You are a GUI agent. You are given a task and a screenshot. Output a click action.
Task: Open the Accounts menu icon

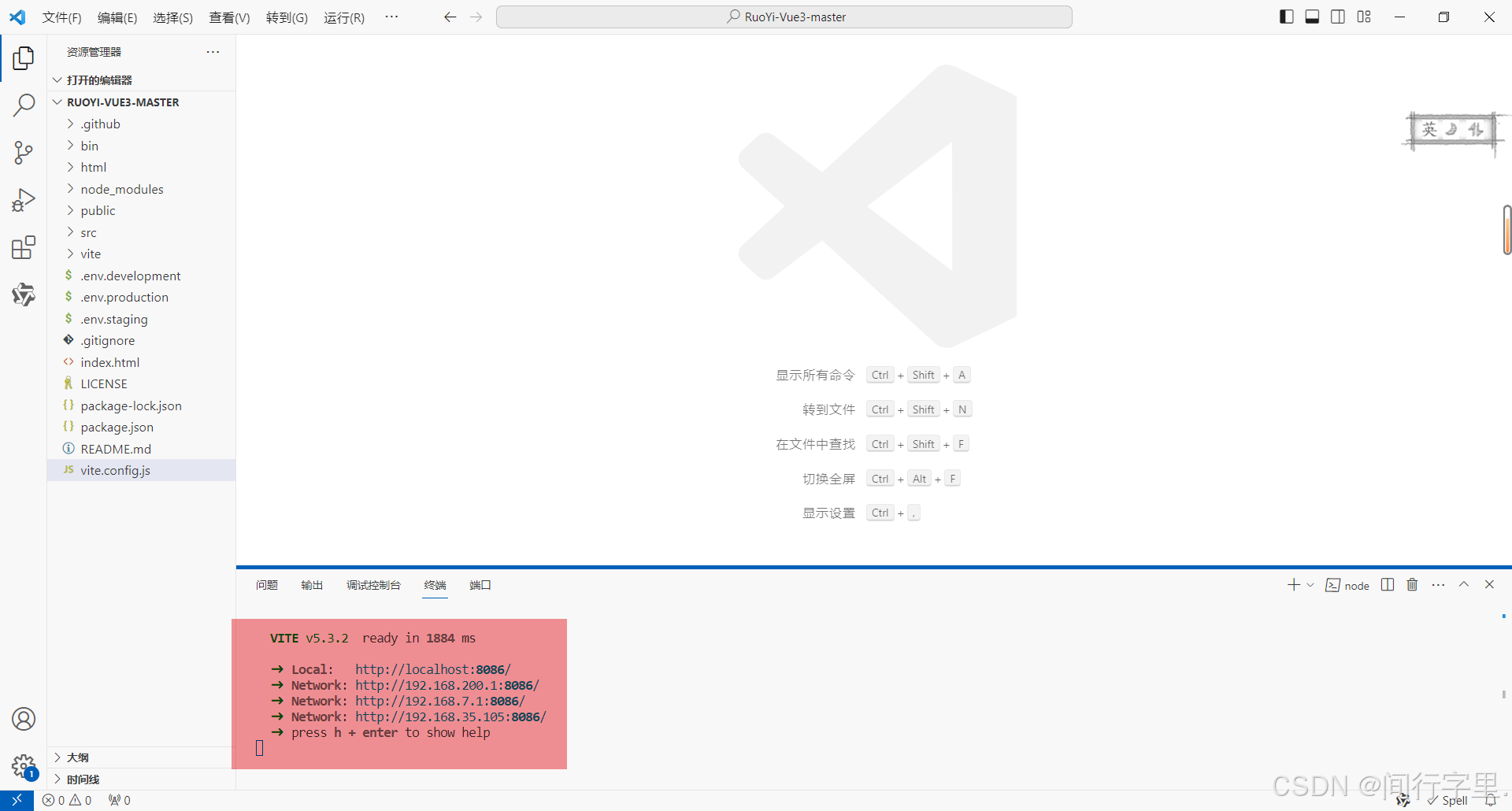click(24, 719)
